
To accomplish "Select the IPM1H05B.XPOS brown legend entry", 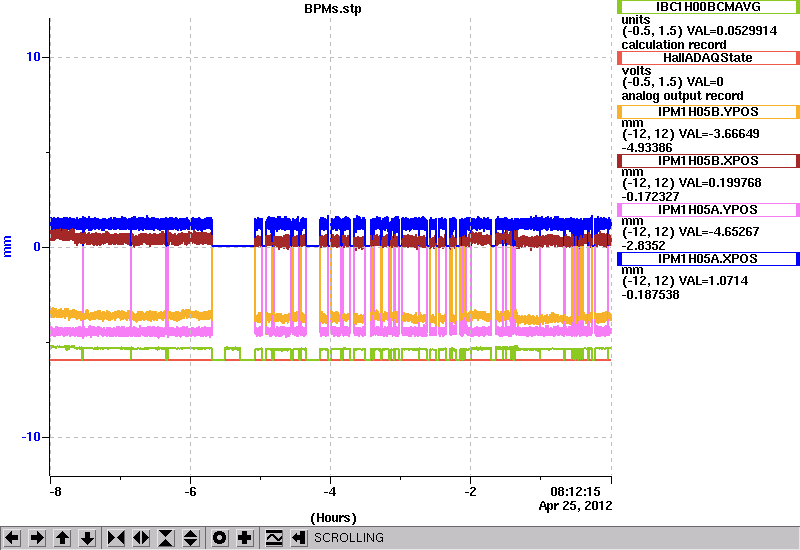I will [708, 161].
